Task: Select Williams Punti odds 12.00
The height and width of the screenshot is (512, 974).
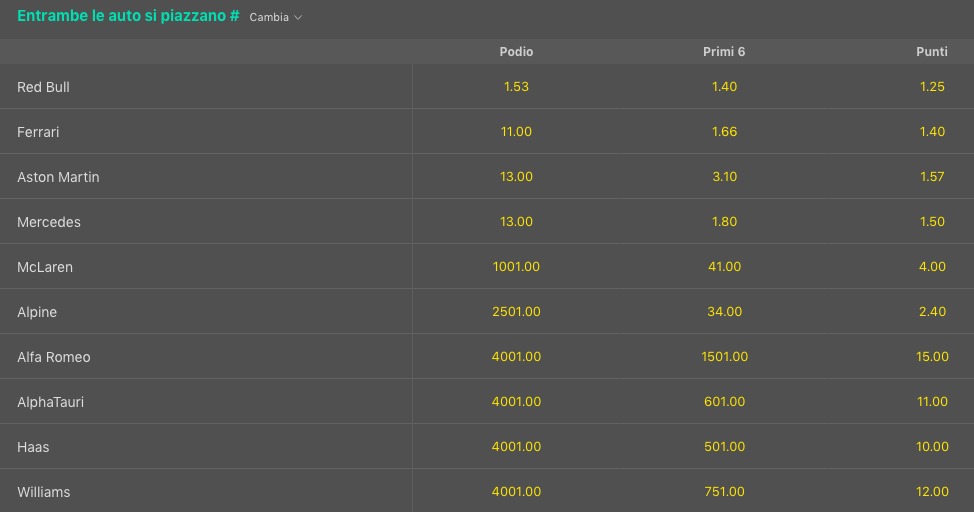Action: 932,492
